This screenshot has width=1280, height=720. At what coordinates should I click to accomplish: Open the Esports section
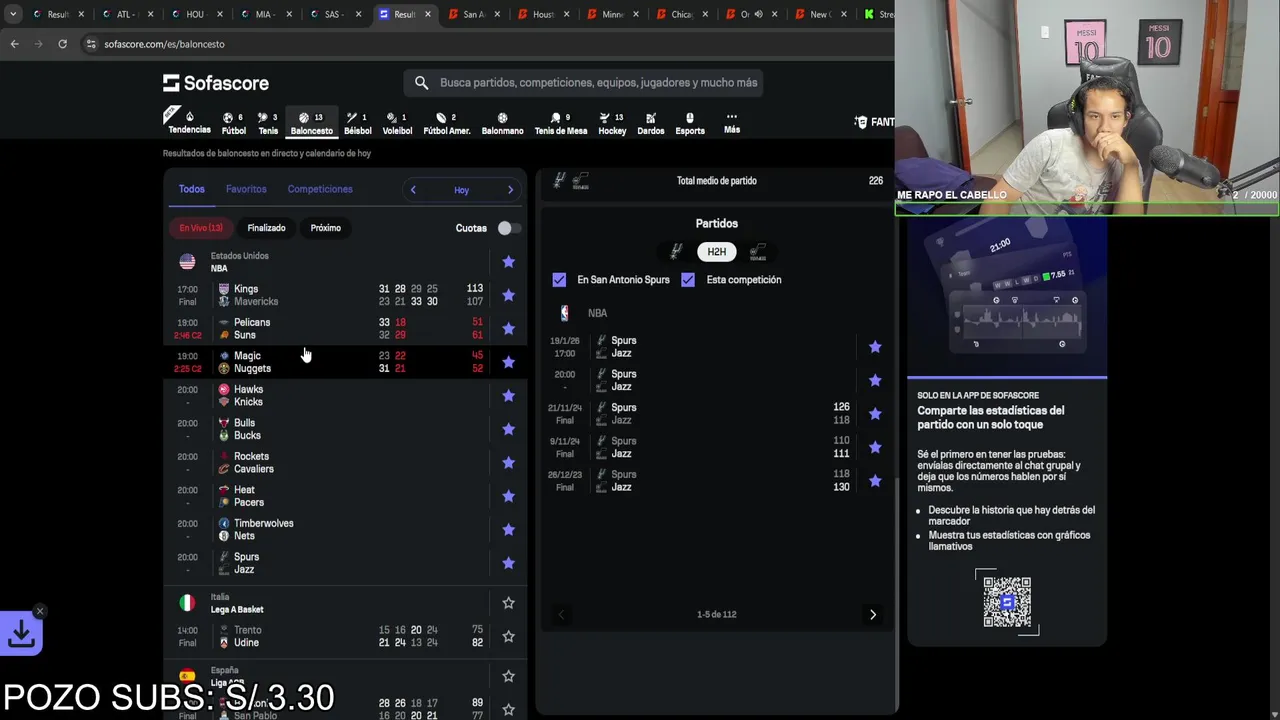tap(690, 123)
